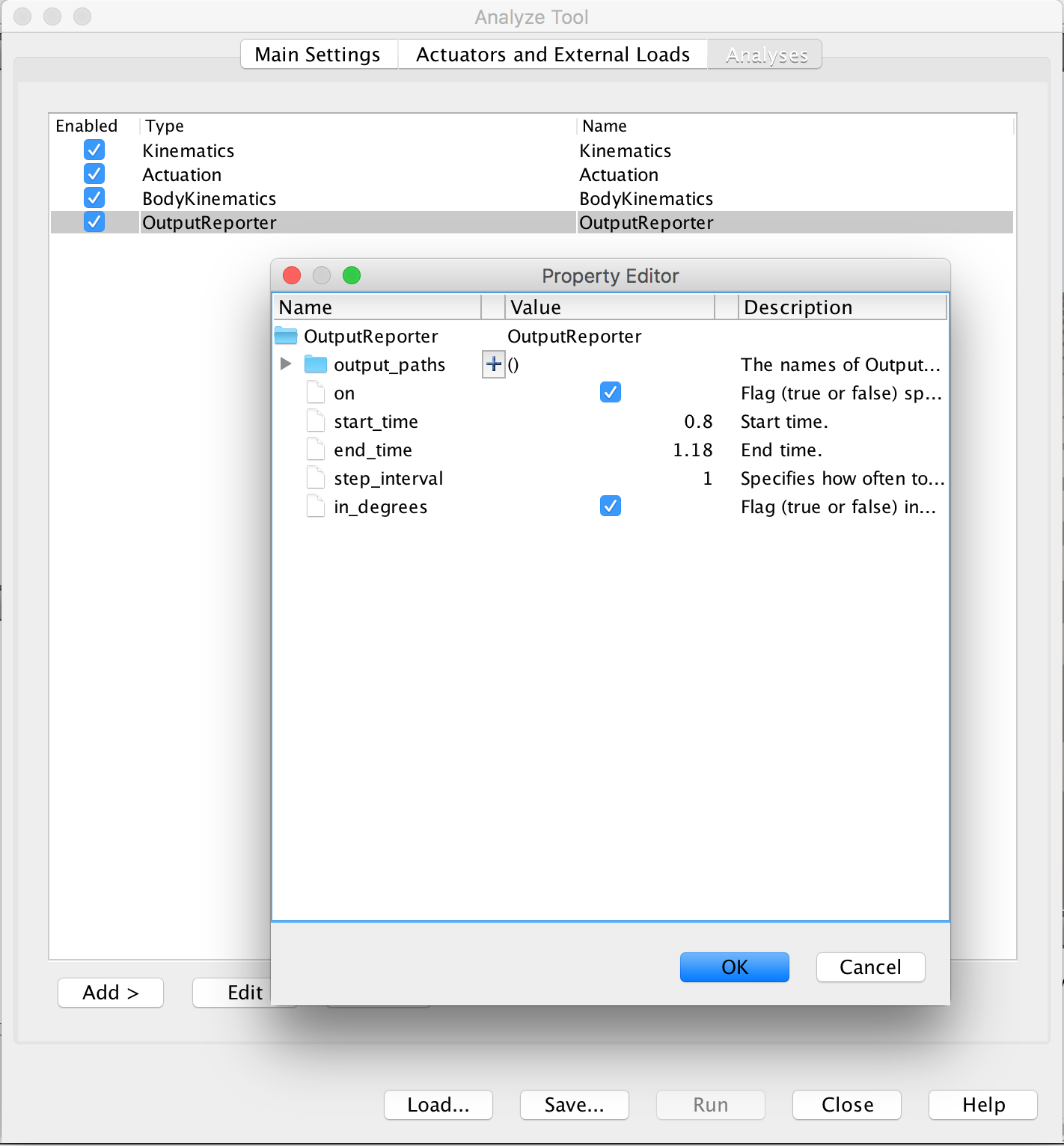Click the plus icon to add output_paths
The height and width of the screenshot is (1146, 1064).
[493, 364]
